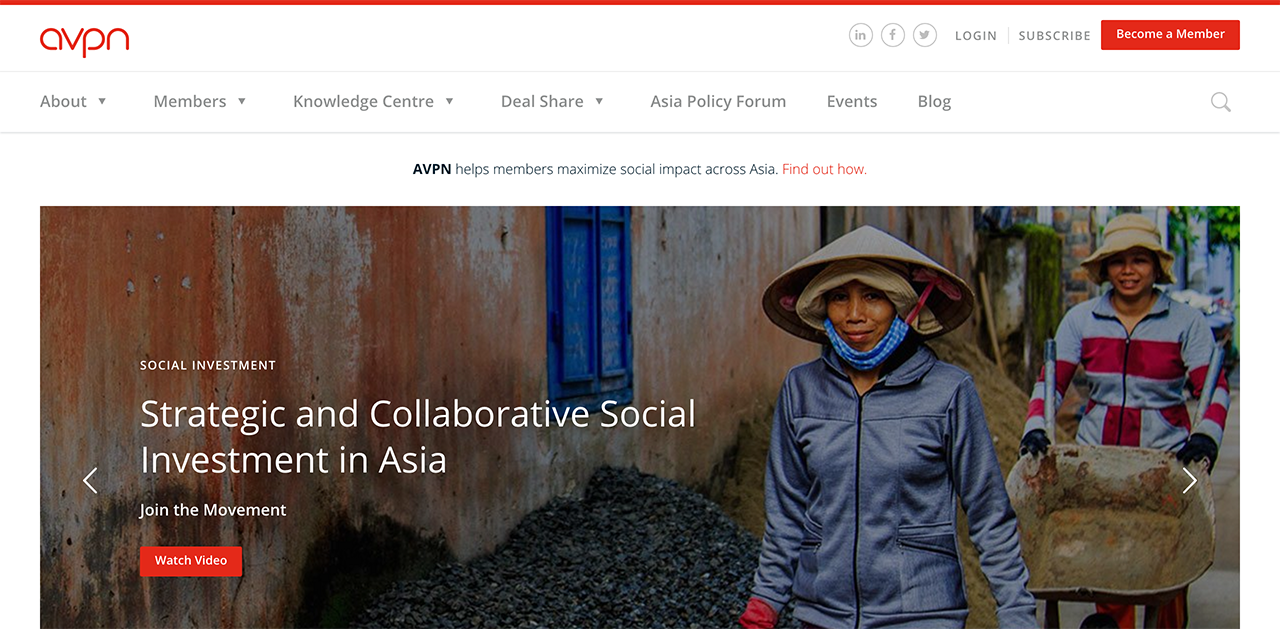The width and height of the screenshot is (1280, 629).
Task: Click the LOGIN link
Action: 976,36
